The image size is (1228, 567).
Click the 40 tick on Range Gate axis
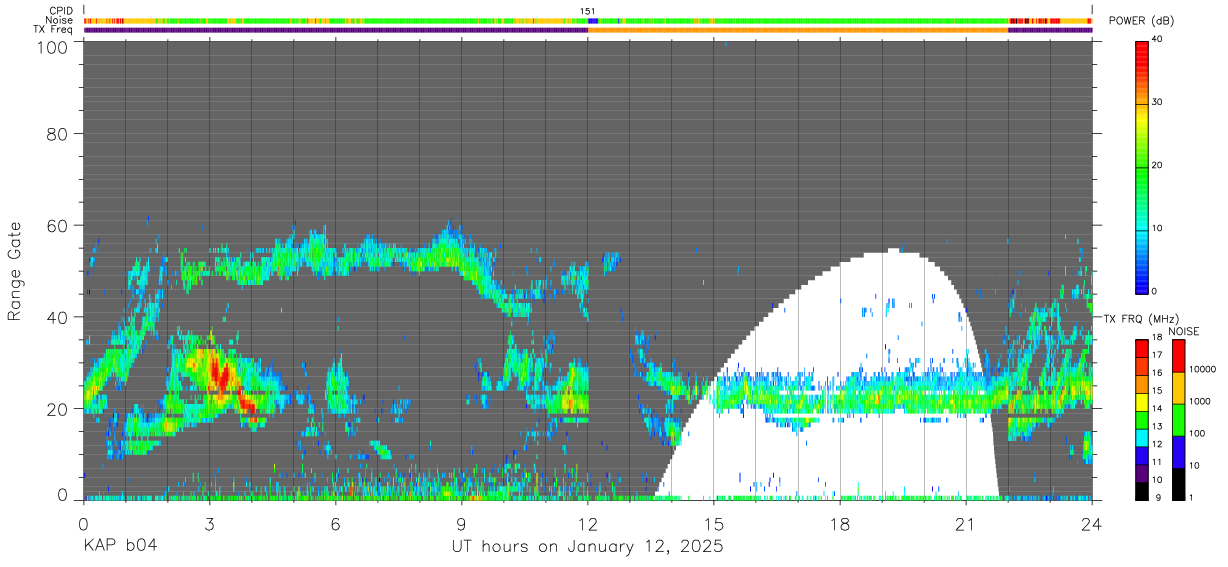(58, 317)
